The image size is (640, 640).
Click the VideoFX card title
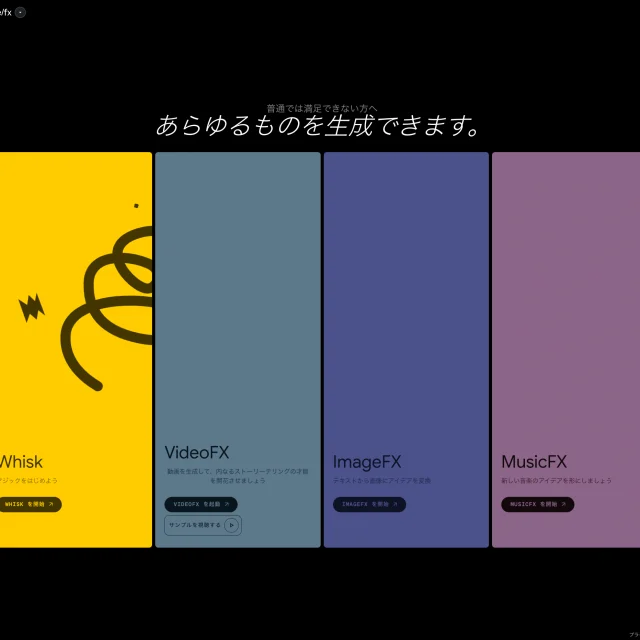coord(197,453)
